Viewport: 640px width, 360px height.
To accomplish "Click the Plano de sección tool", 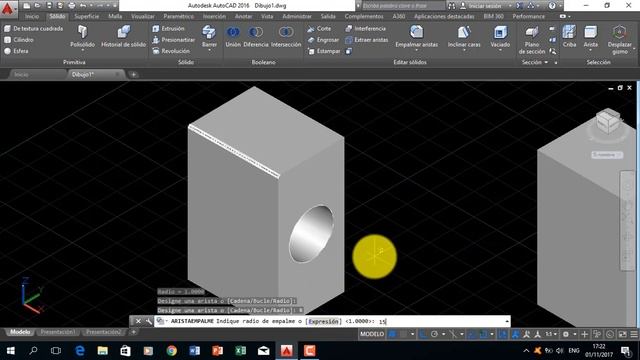I will coord(532,40).
